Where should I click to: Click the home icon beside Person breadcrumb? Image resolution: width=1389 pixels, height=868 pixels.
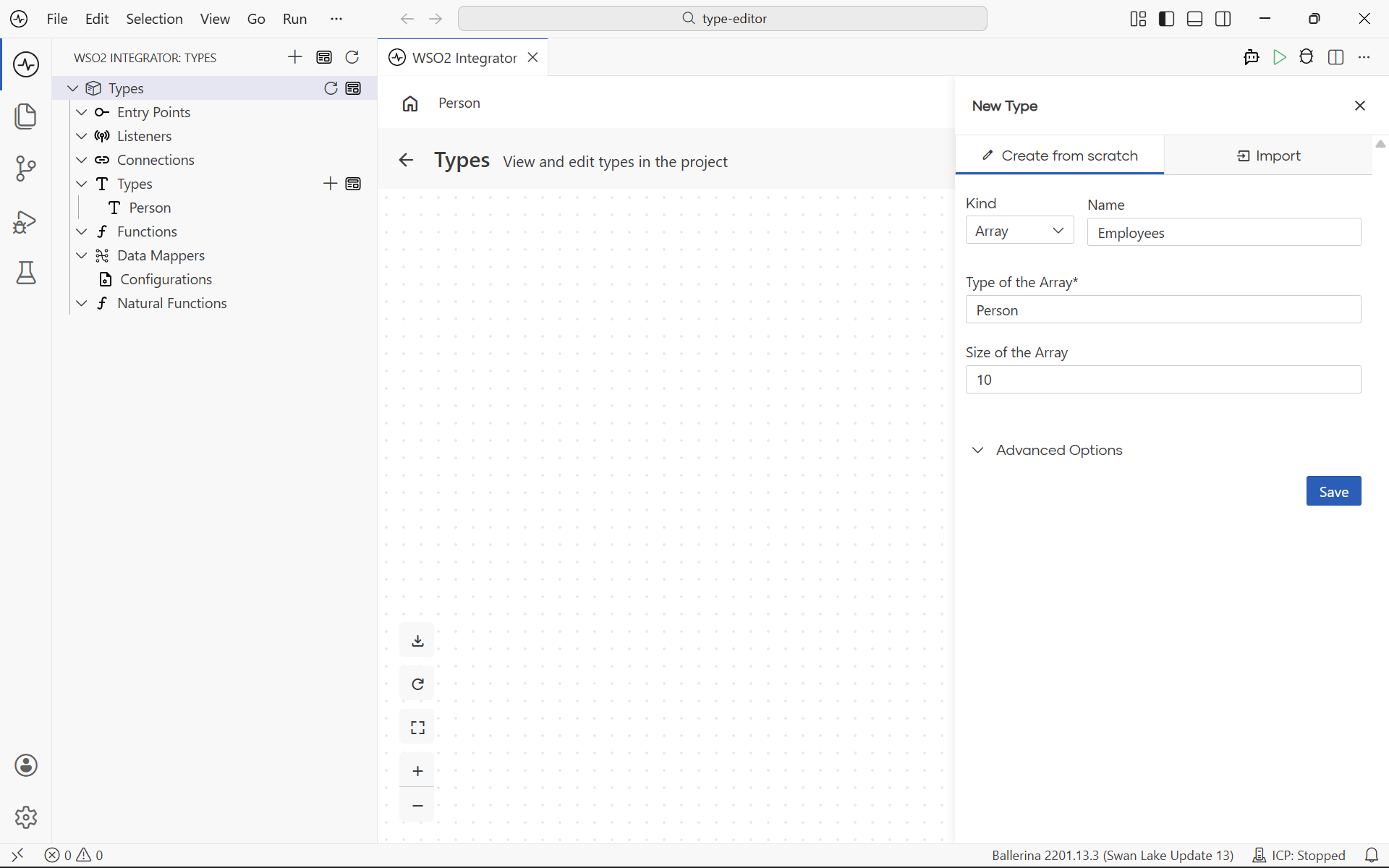coord(410,103)
